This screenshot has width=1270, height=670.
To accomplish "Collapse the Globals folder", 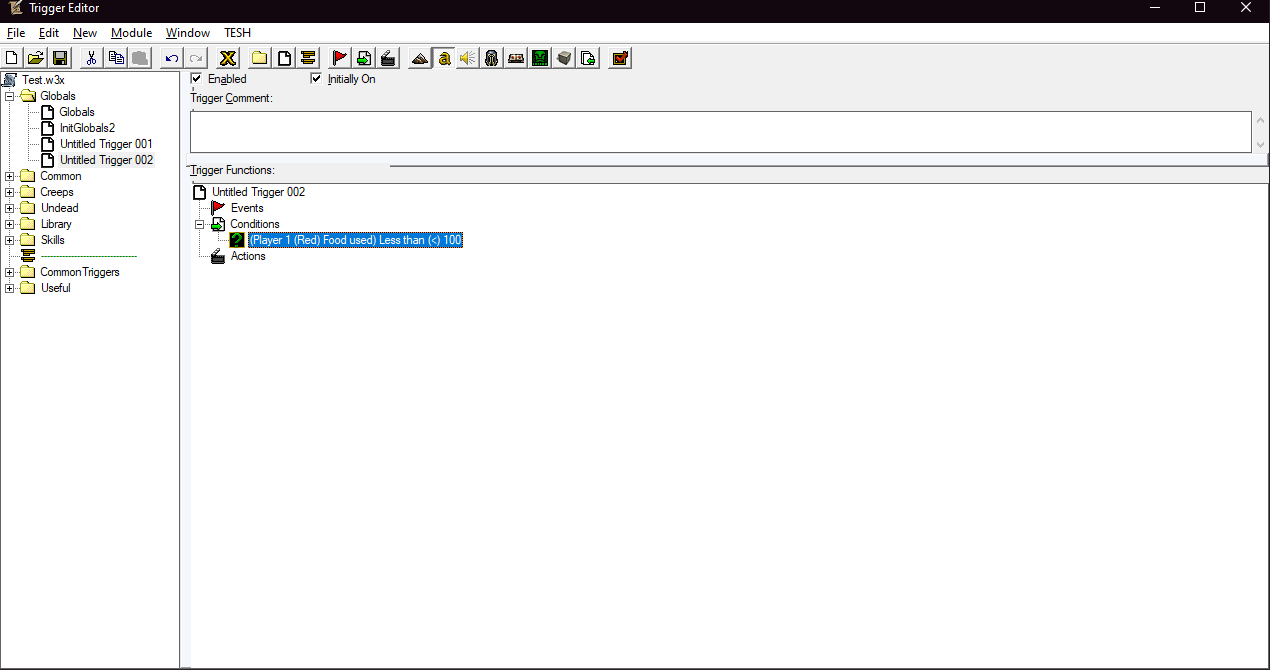I will 10,96.
